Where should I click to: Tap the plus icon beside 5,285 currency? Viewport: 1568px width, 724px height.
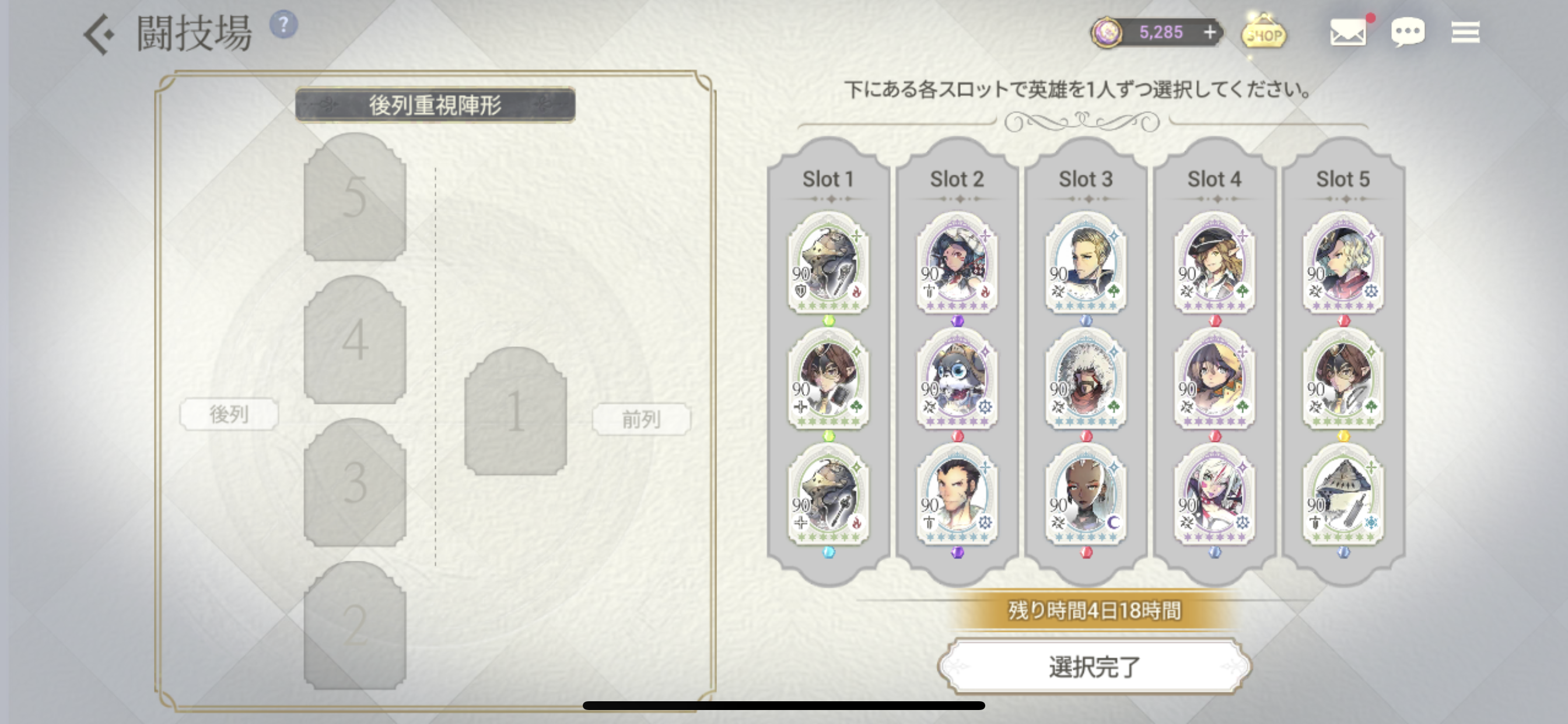point(1210,32)
